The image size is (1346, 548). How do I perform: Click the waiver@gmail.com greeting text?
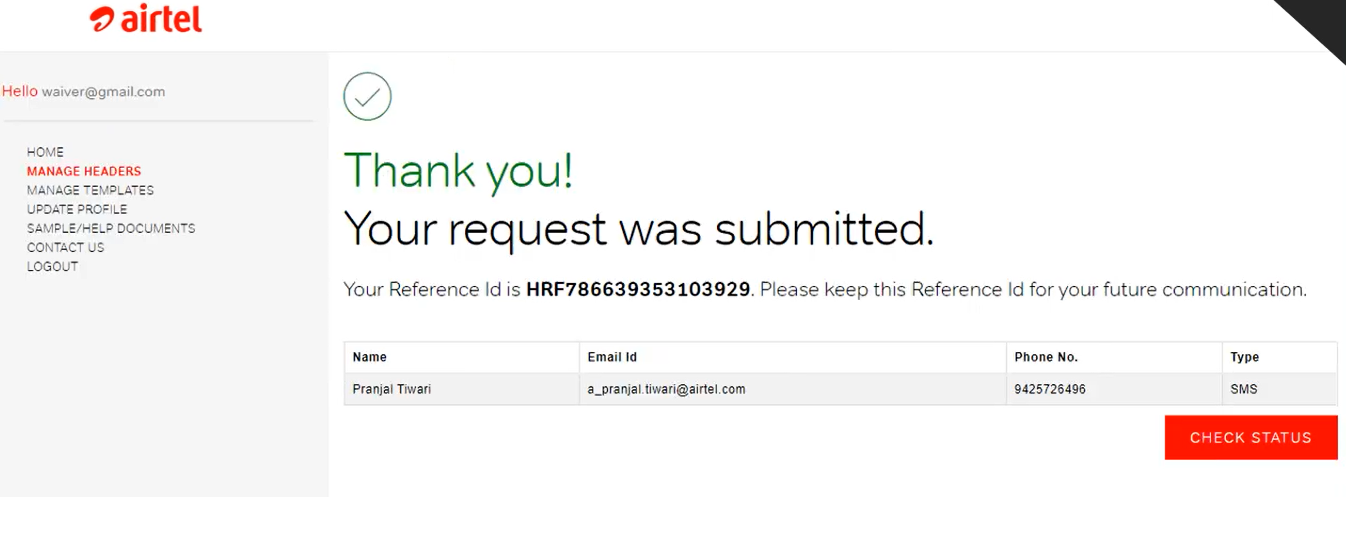click(x=103, y=92)
